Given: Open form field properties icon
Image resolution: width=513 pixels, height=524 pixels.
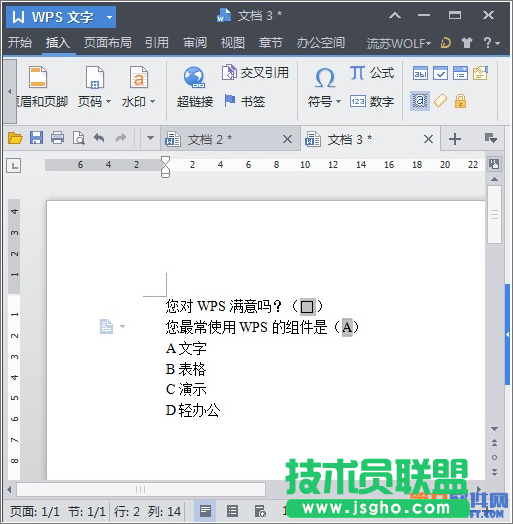Looking at the screenshot, I should (x=480, y=73).
